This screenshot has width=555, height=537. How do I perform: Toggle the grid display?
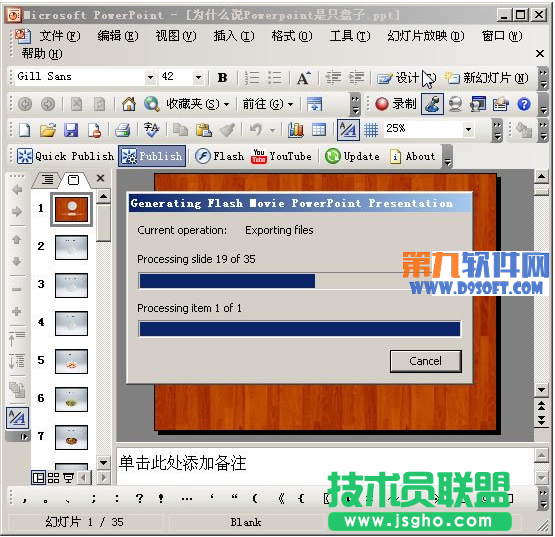371,130
